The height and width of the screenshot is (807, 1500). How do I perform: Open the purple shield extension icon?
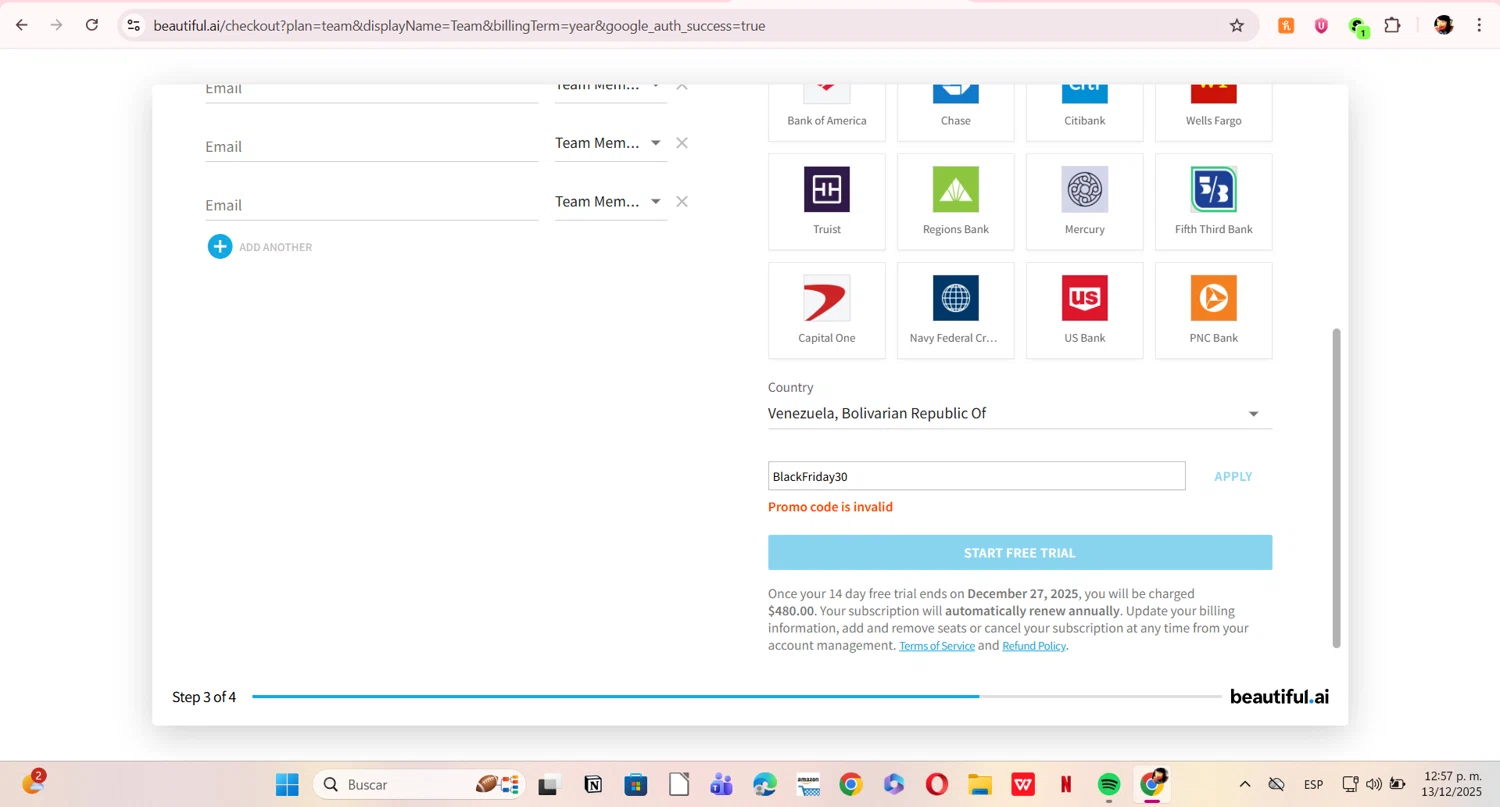pyautogui.click(x=1321, y=26)
